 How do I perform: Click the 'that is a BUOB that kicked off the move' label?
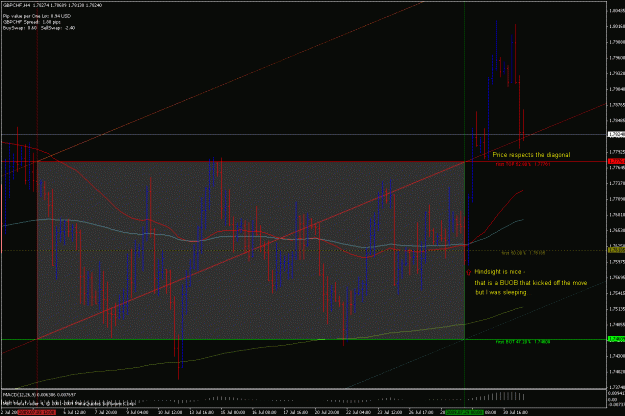point(531,283)
